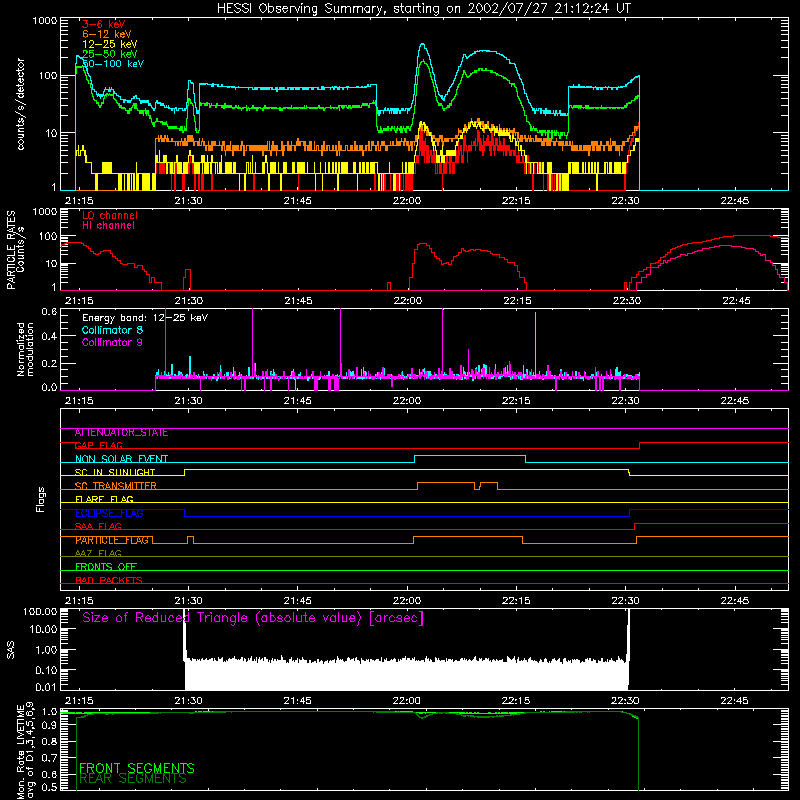This screenshot has height=800, width=800.
Task: Click the GAP_FLAG label
Action: (98, 445)
